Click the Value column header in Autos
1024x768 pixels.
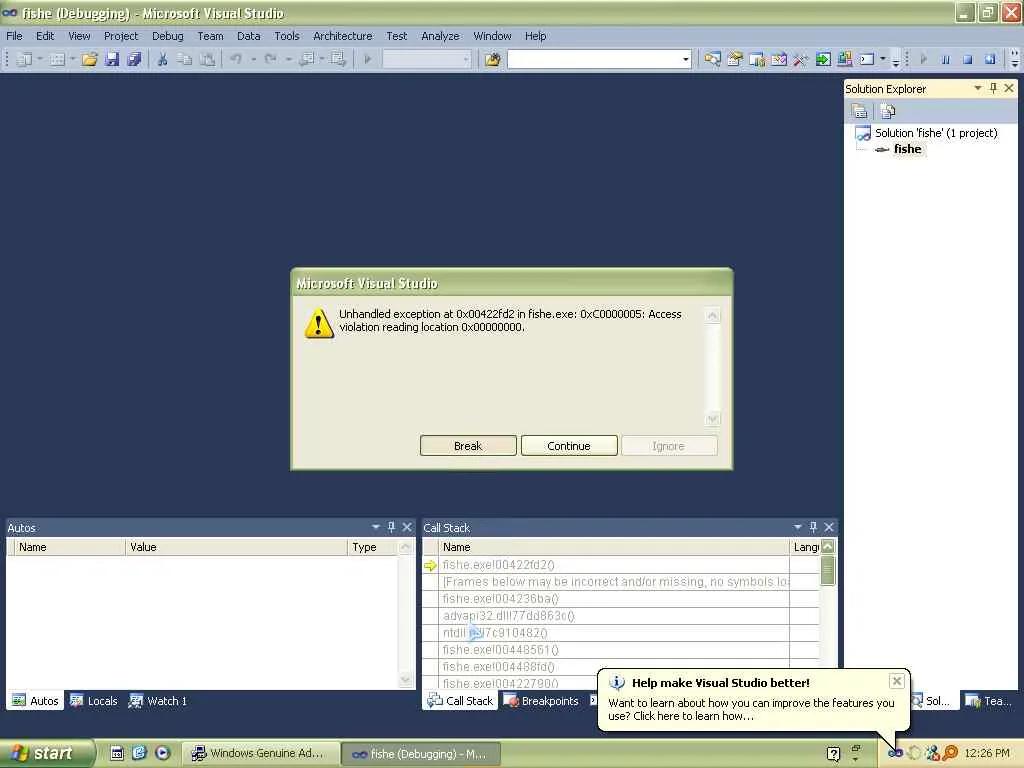235,547
